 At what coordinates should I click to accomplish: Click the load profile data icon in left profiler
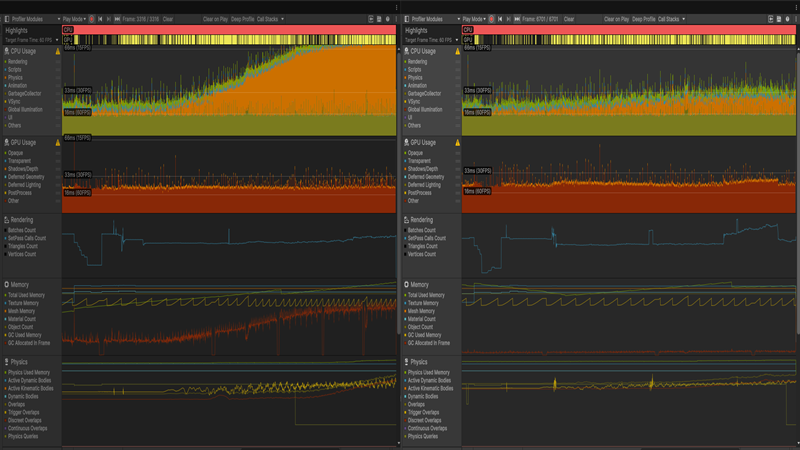[x=371, y=19]
